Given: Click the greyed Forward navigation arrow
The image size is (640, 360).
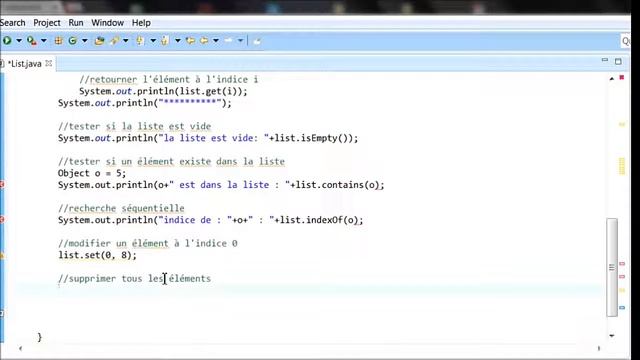Looking at the screenshot, I should tap(229, 40).
